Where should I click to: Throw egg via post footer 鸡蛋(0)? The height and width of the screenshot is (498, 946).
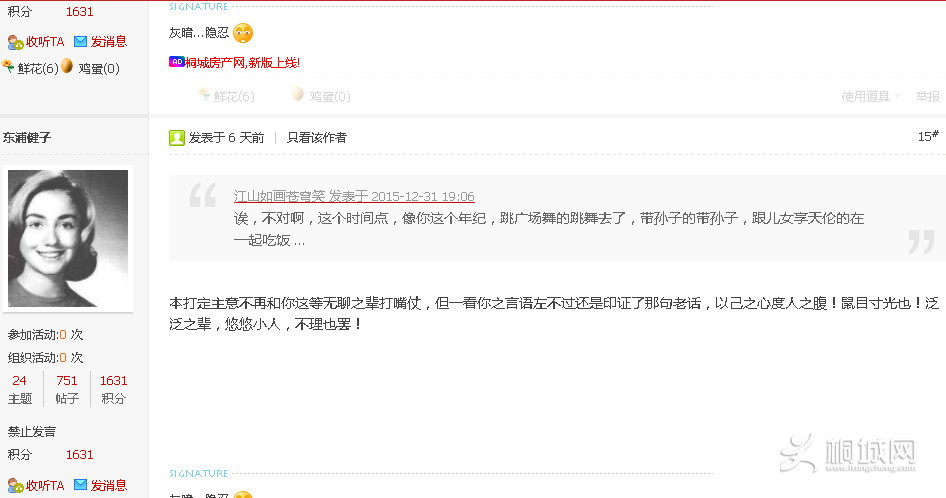pyautogui.click(x=321, y=96)
